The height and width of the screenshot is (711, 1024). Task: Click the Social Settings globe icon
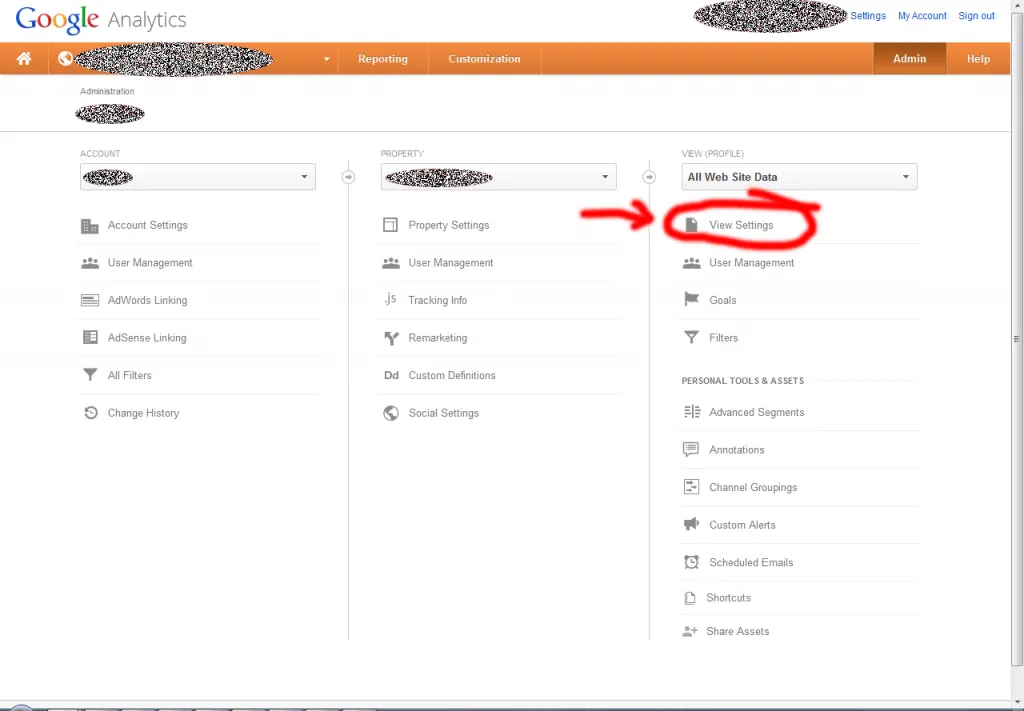(391, 413)
